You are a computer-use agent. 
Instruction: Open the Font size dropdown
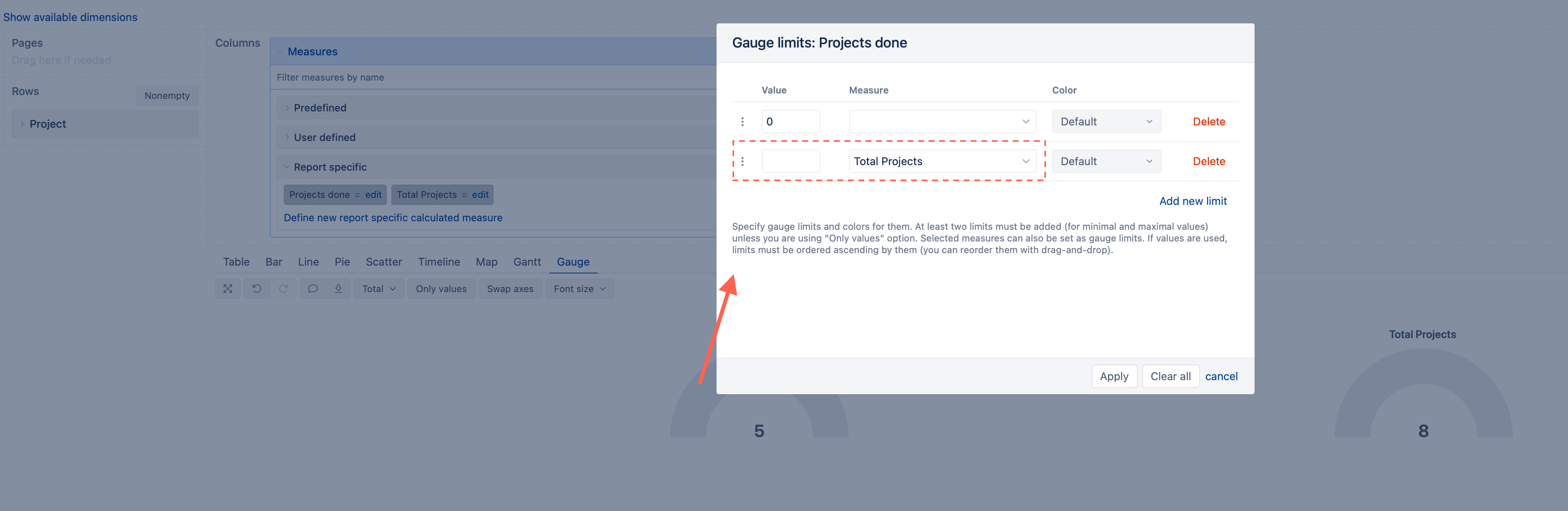coord(579,289)
